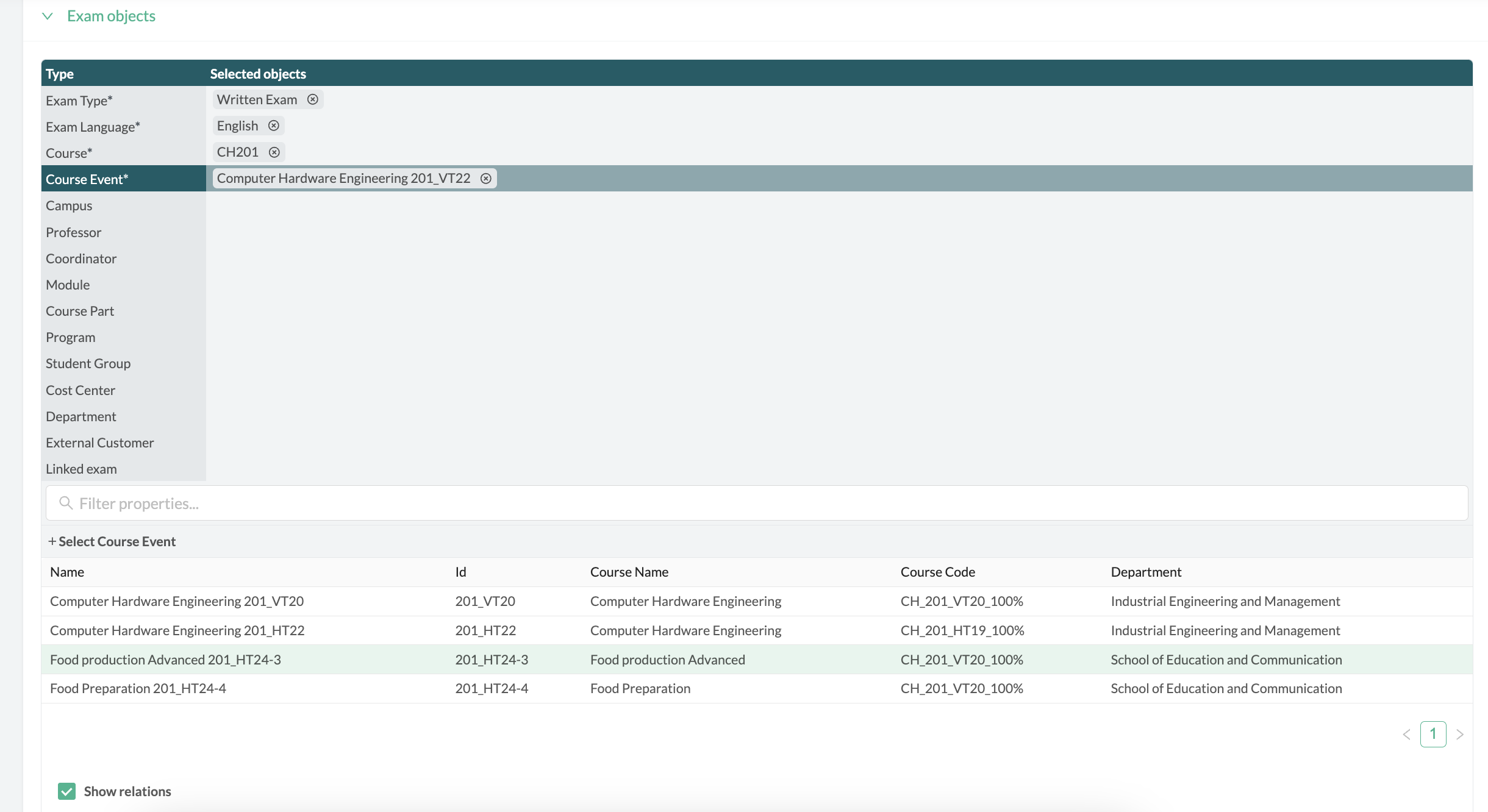Click the 201_HT24-4 Id cell

492,688
